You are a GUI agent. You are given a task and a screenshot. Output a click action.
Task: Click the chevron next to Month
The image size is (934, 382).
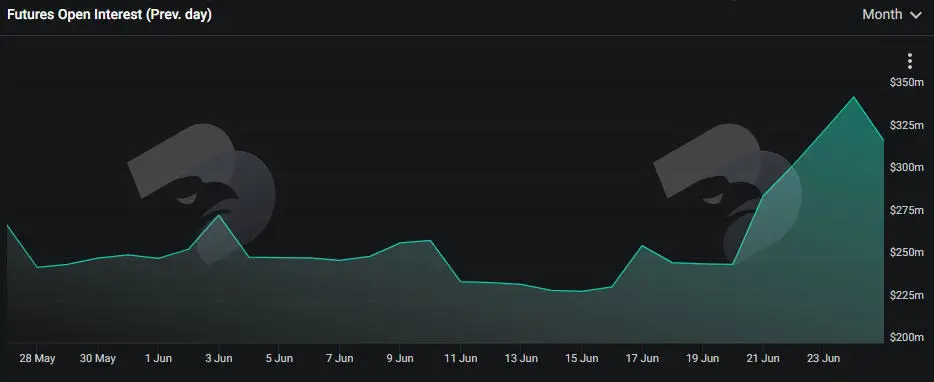coord(916,15)
